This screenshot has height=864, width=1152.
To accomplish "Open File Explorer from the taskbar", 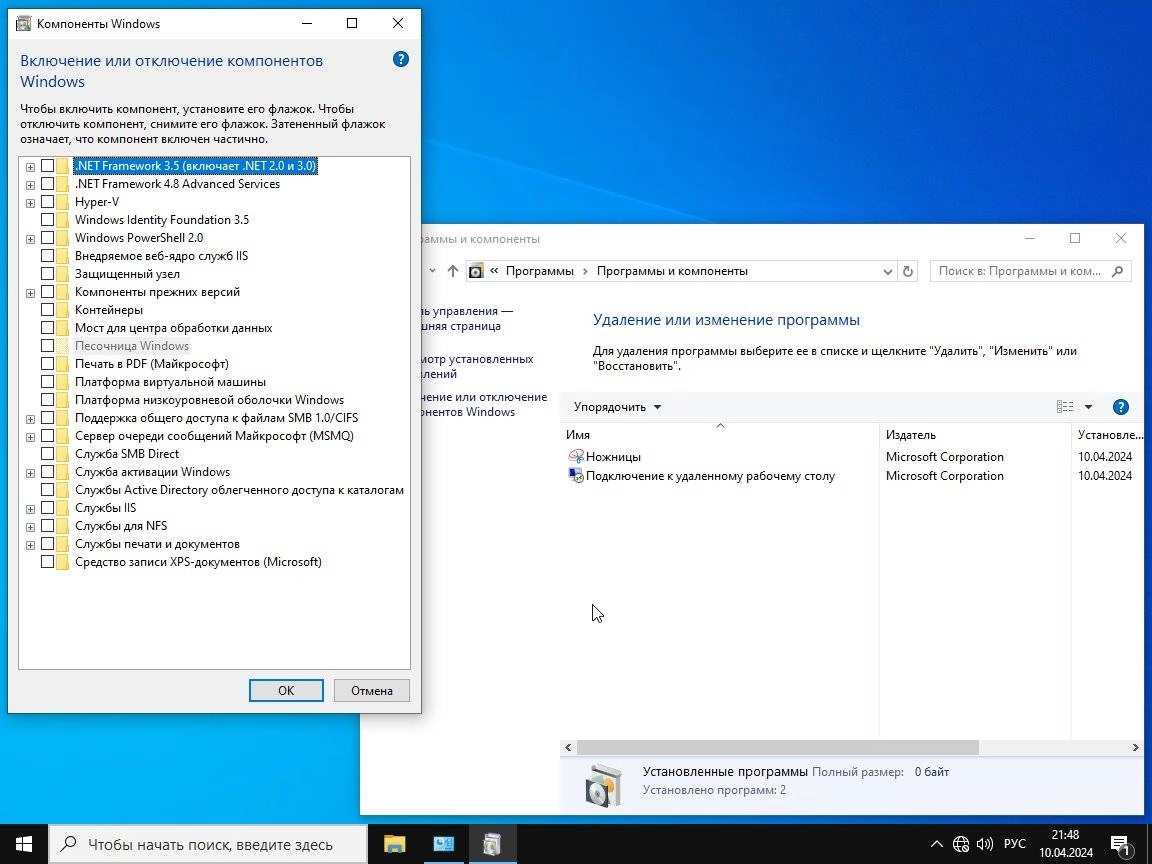I will [x=395, y=844].
